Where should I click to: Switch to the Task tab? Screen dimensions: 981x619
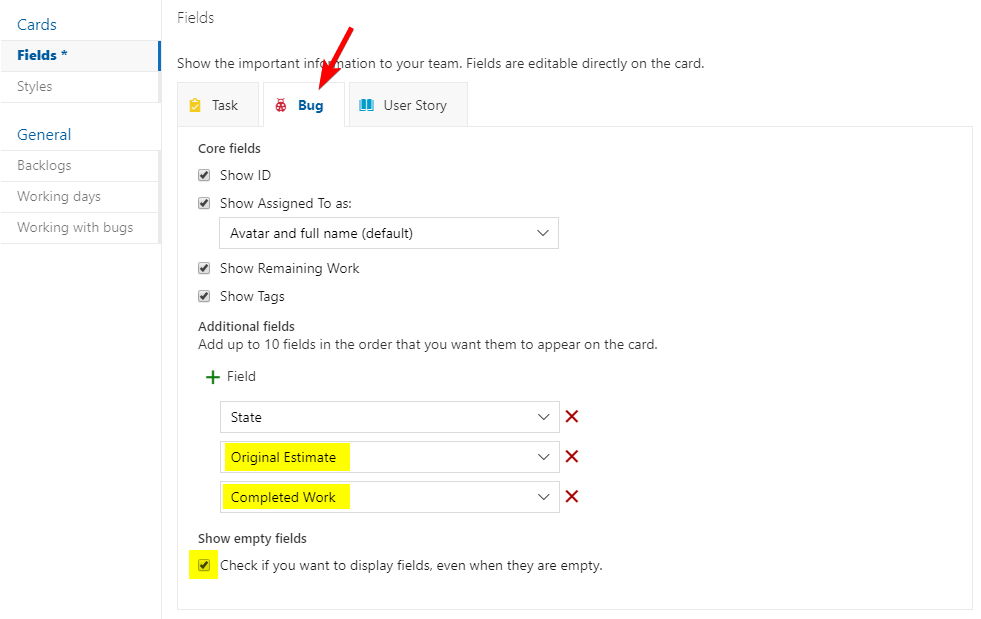[218, 104]
